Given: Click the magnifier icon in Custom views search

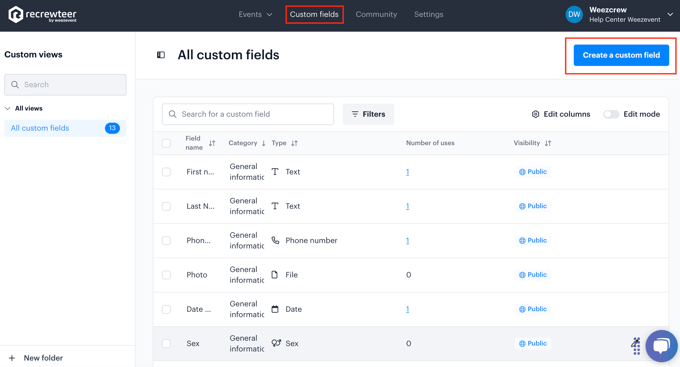Looking at the screenshot, I should [15, 85].
